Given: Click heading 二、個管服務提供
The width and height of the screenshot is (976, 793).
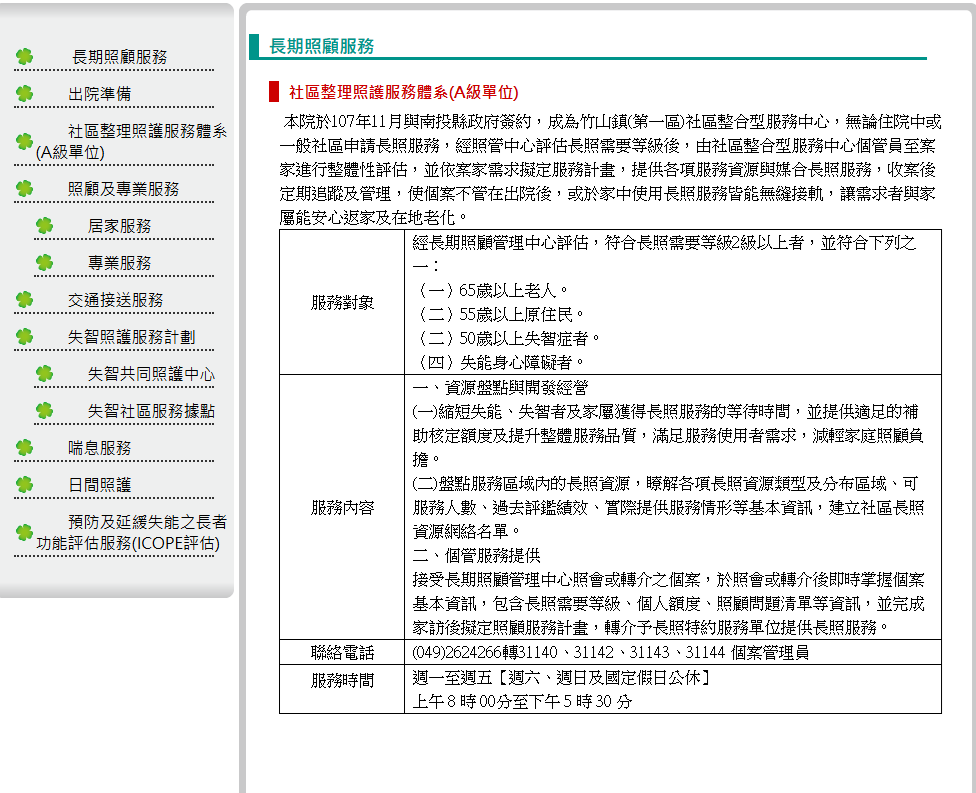Looking at the screenshot, I should tap(476, 555).
